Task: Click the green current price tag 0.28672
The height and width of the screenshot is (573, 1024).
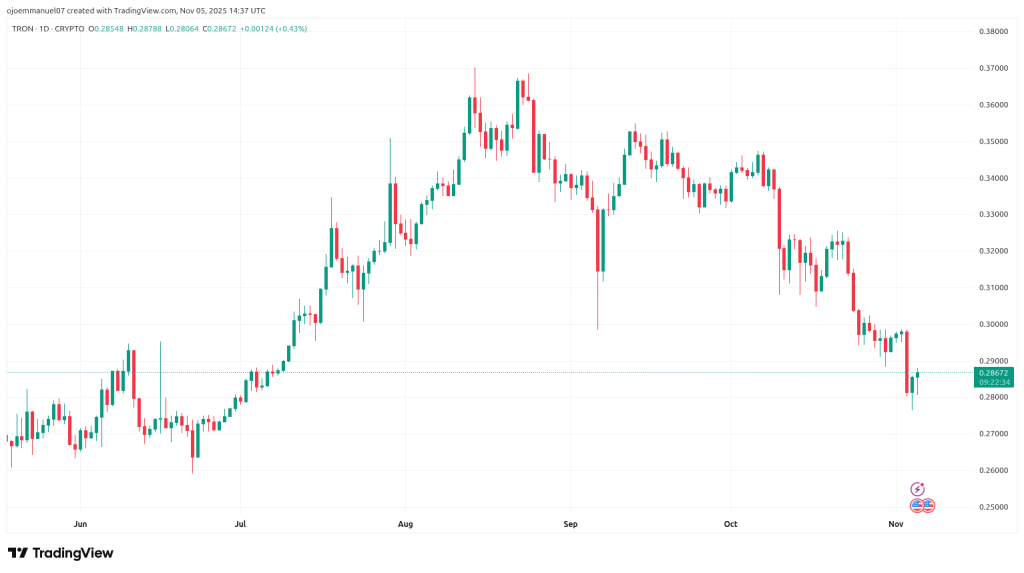Action: pos(993,372)
